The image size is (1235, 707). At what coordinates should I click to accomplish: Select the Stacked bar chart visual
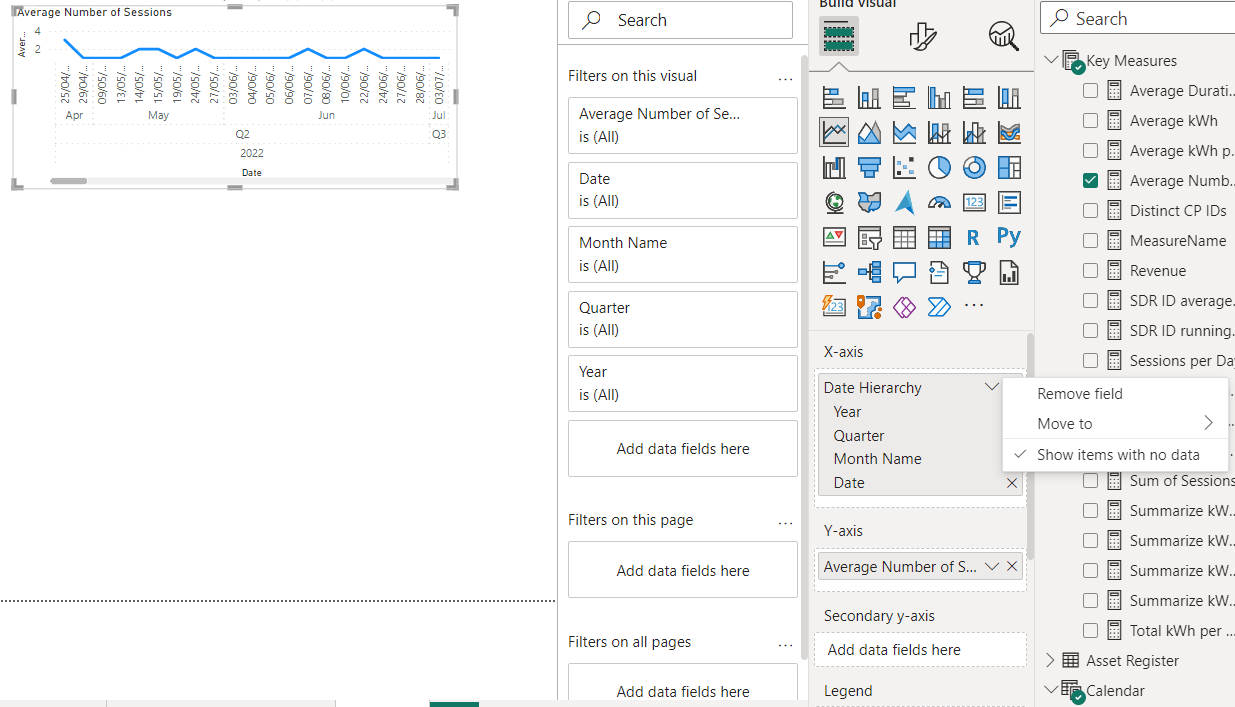[834, 97]
